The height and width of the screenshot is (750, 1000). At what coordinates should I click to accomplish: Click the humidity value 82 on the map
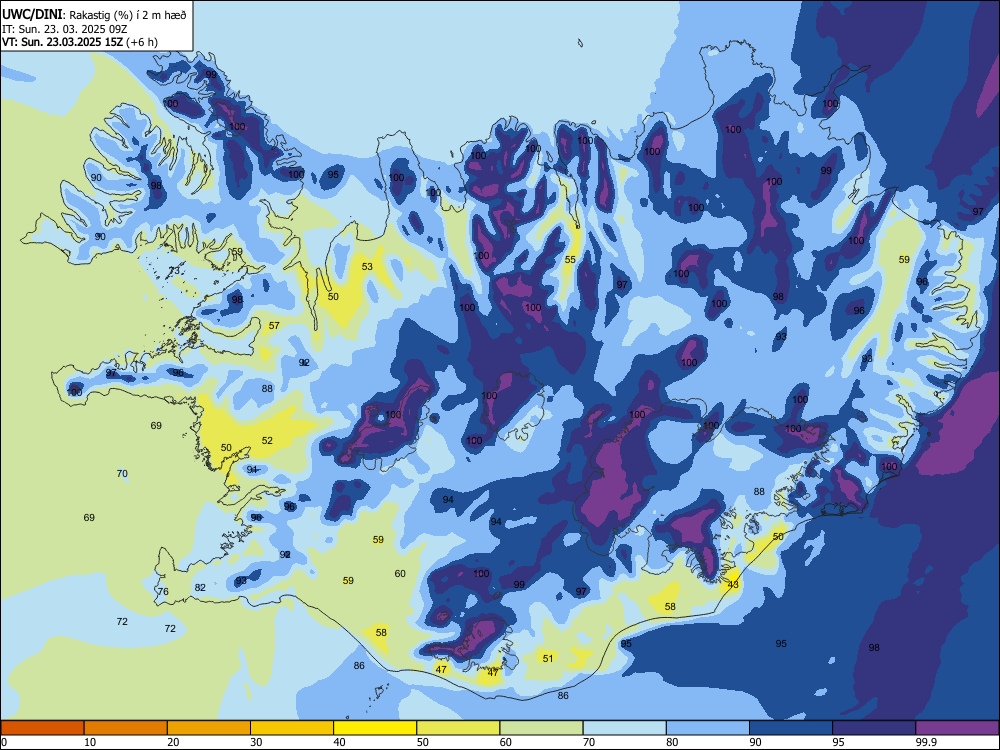pyautogui.click(x=200, y=587)
